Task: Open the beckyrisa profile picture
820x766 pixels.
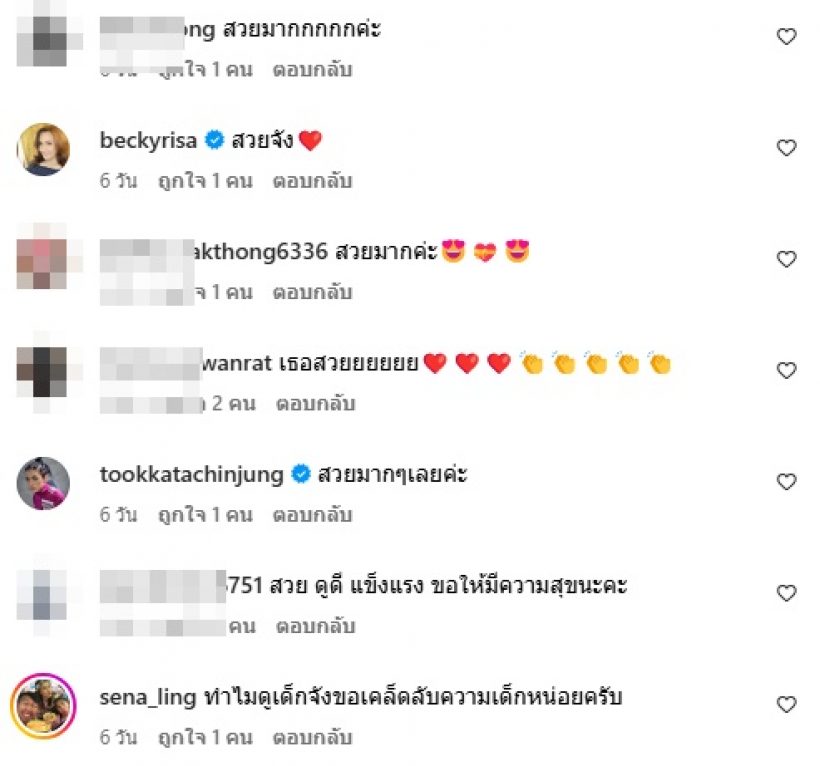Action: click(x=43, y=150)
